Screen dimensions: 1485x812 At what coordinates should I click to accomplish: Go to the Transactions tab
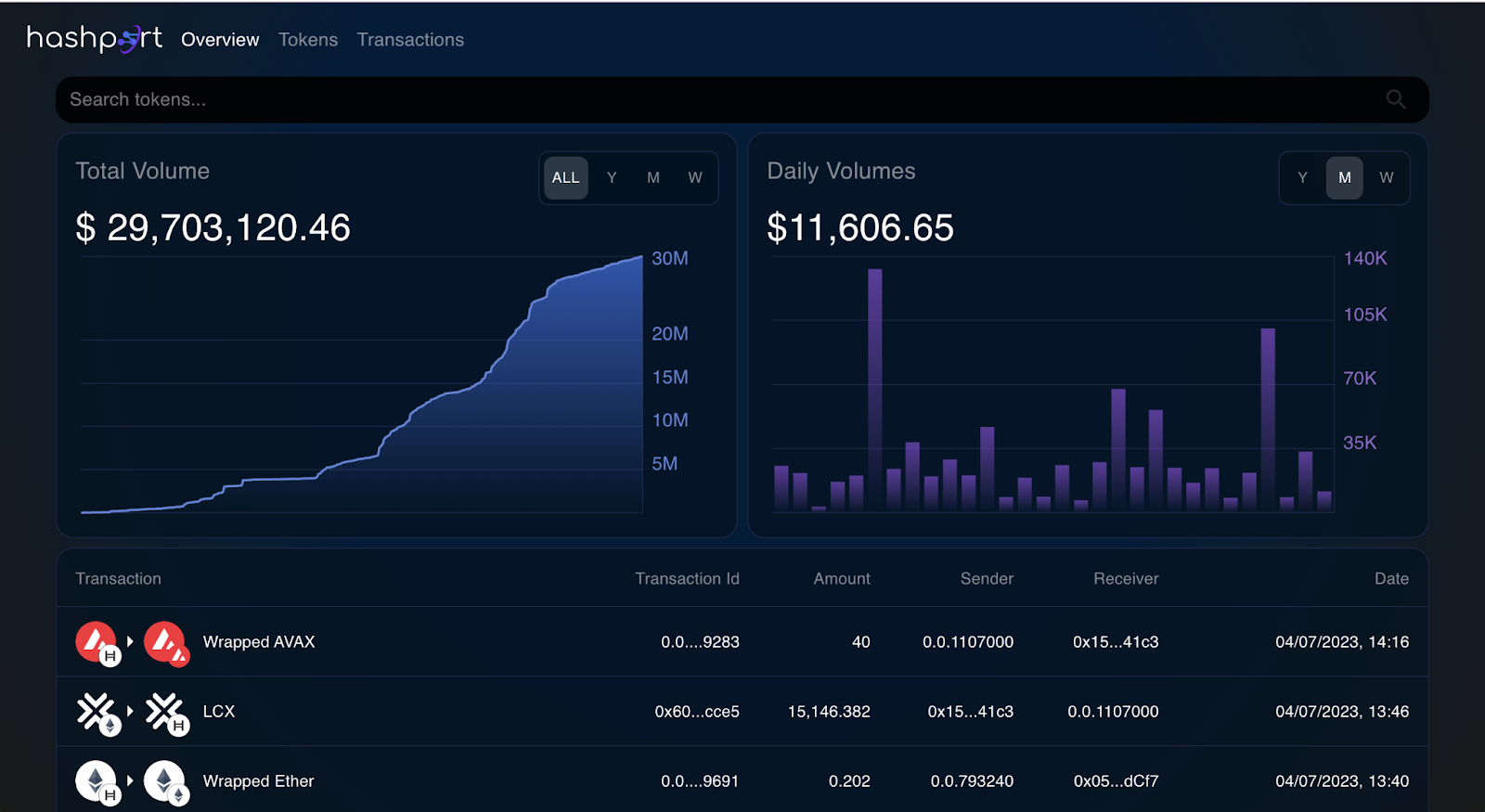coord(410,40)
